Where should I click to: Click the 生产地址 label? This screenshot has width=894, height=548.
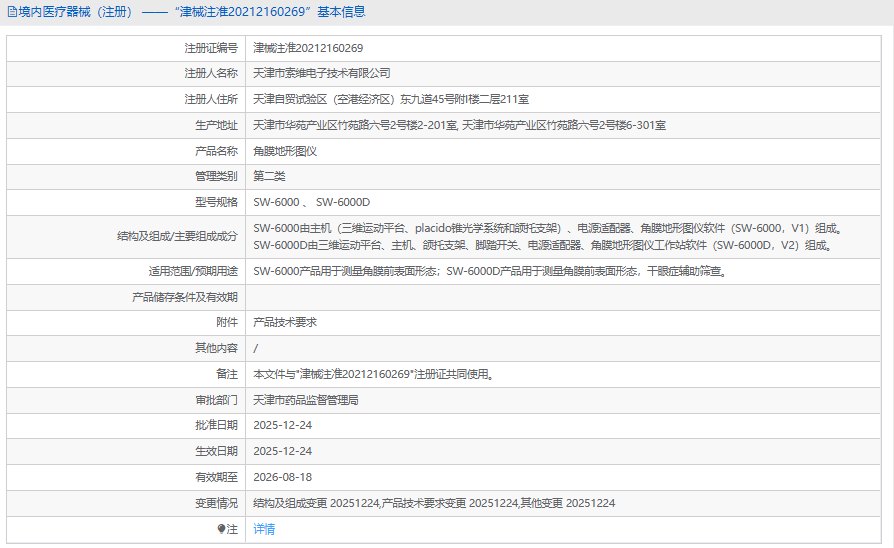(x=216, y=125)
